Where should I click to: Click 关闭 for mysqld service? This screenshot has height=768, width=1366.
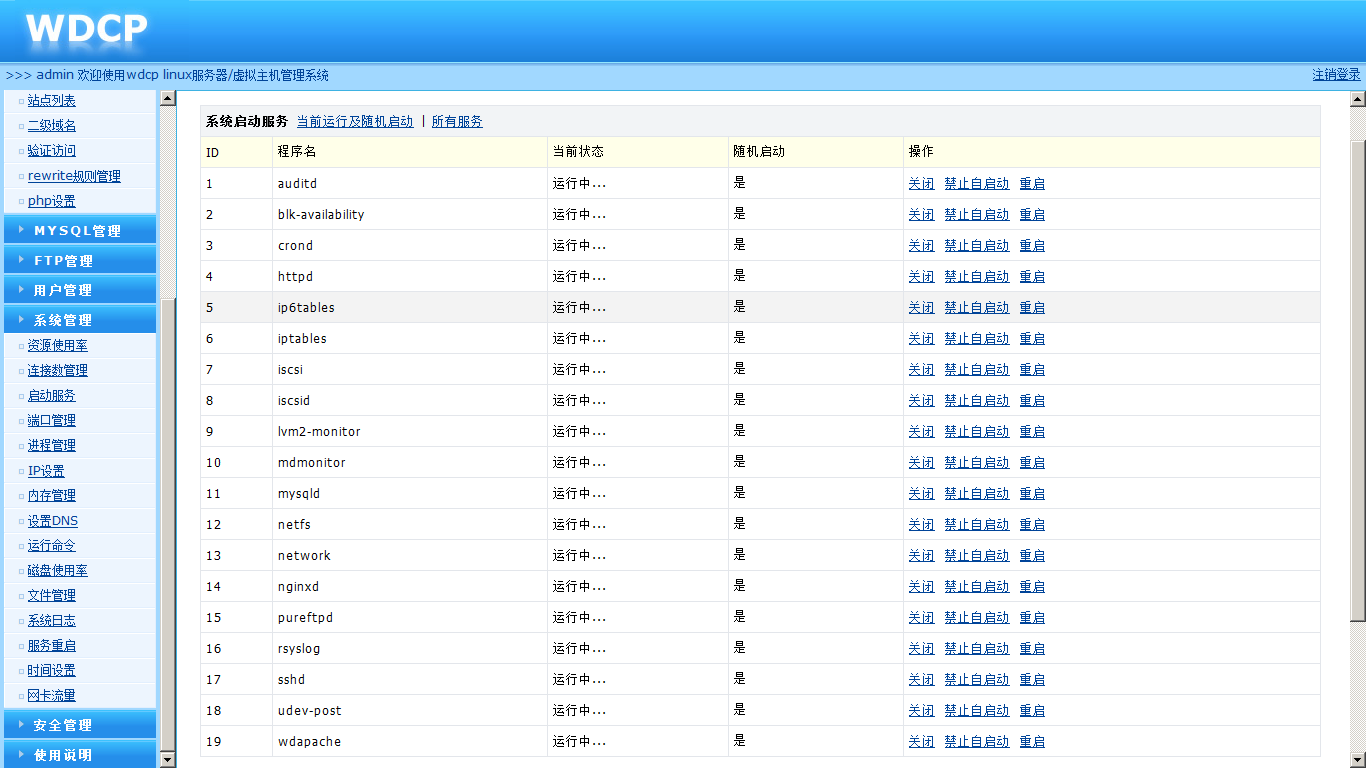coord(921,494)
